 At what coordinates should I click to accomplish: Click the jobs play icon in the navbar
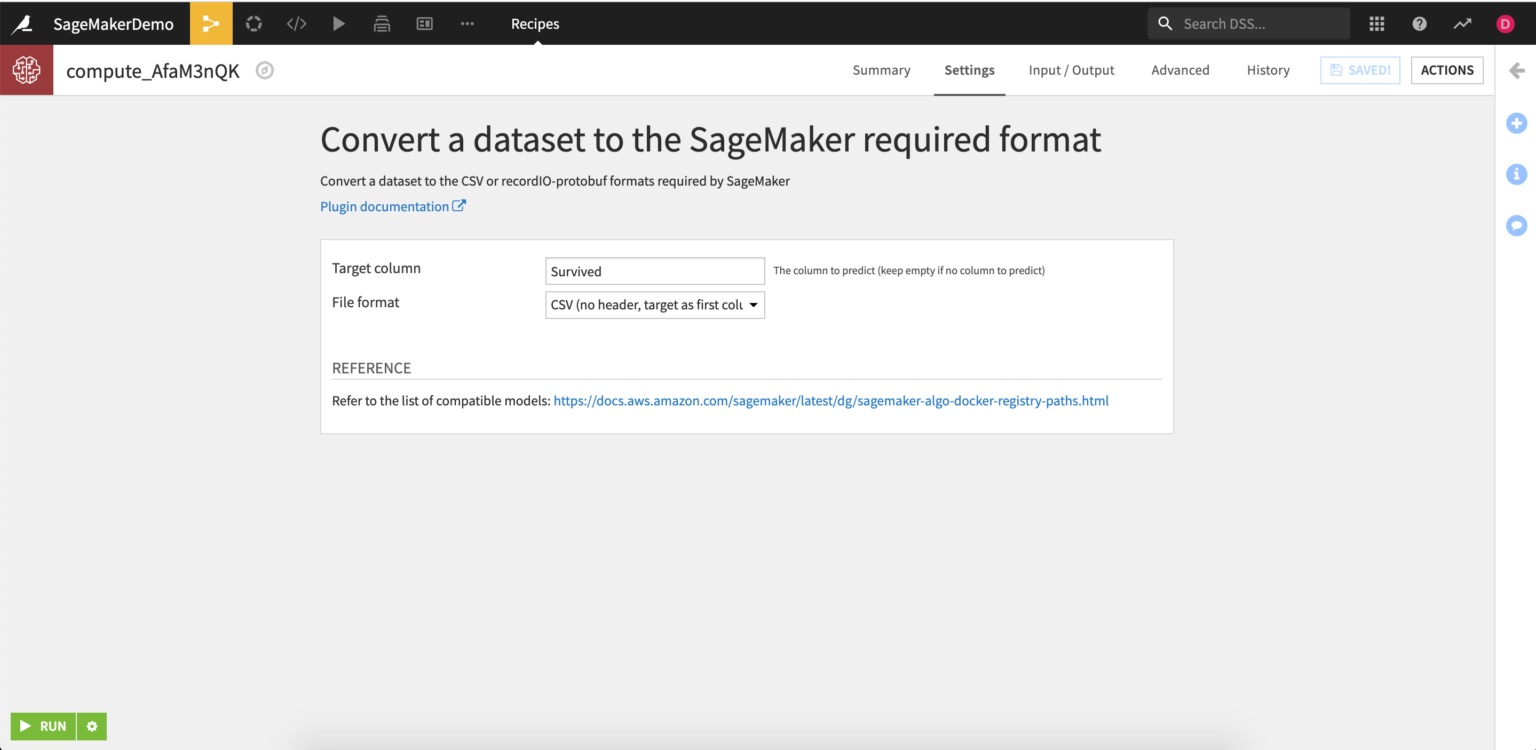click(x=338, y=23)
